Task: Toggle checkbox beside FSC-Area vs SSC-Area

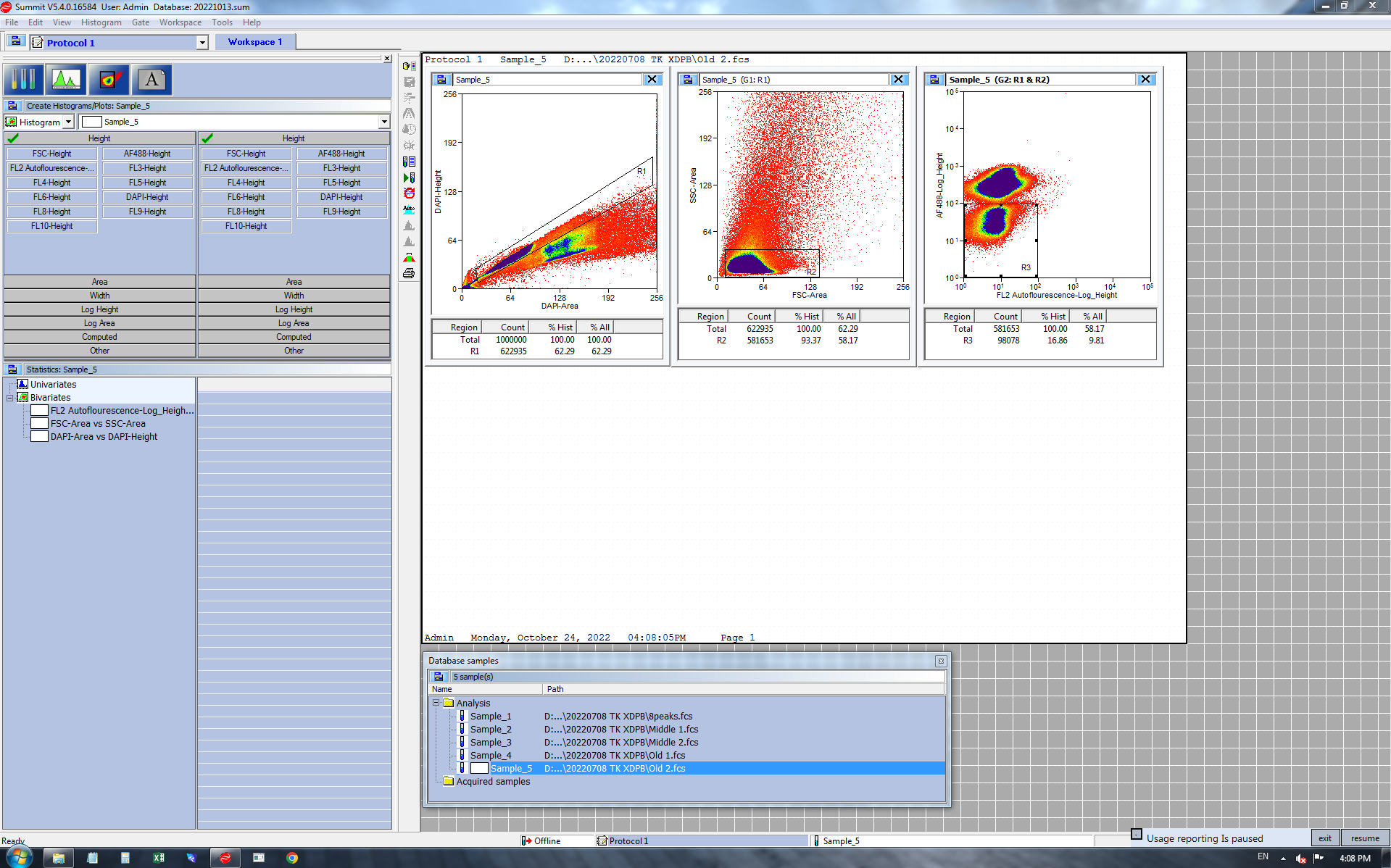Action: pyautogui.click(x=39, y=424)
